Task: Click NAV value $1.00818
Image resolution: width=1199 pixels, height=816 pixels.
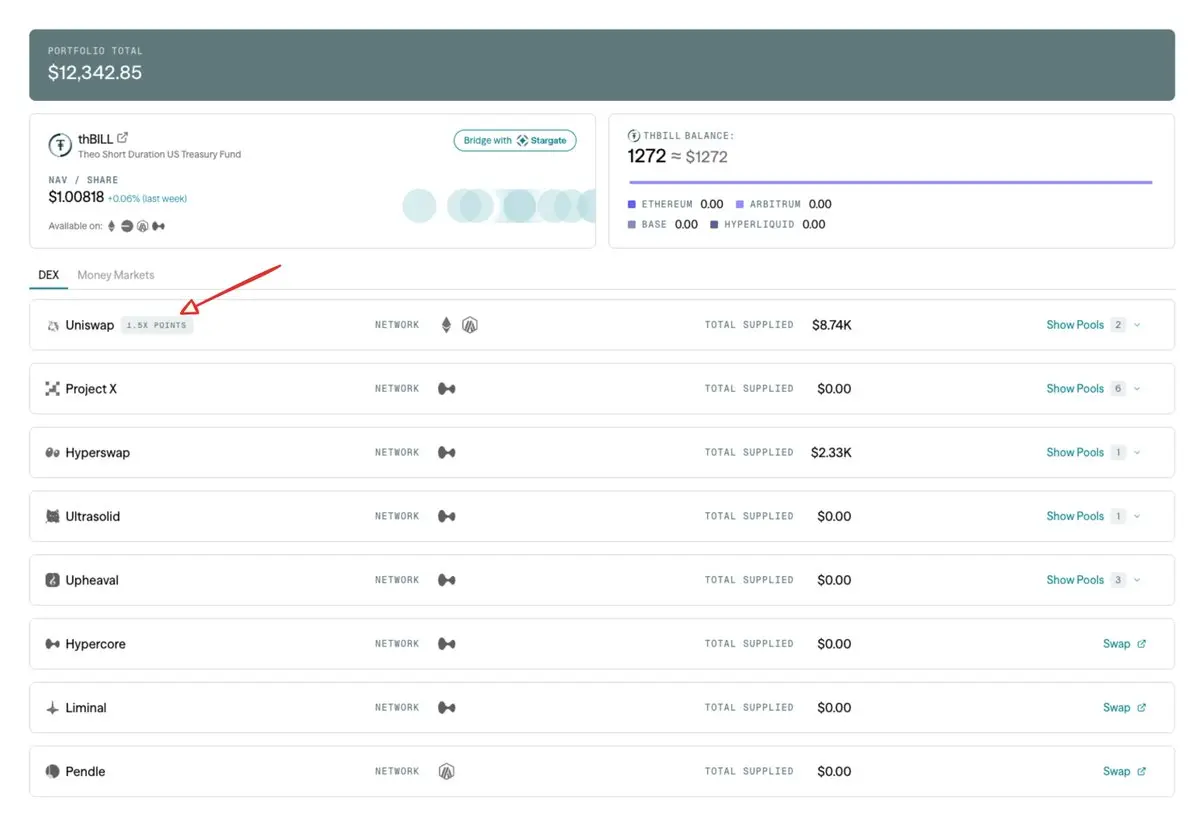Action: [x=76, y=197]
